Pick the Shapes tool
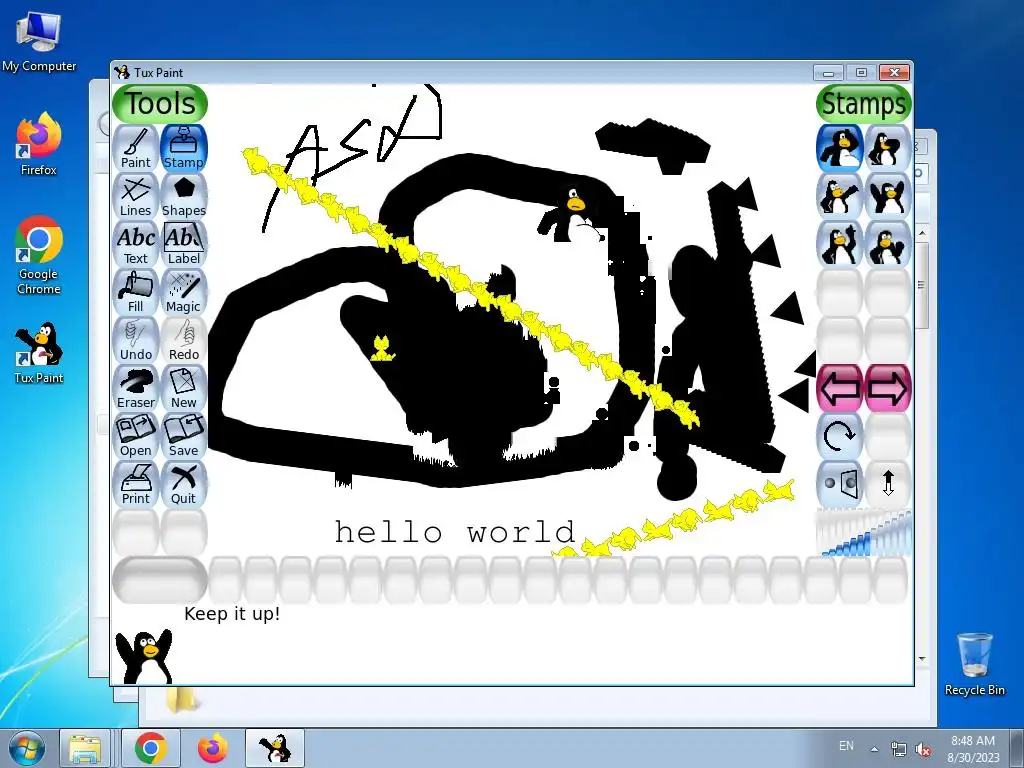Screen dimensions: 1024x768 click(184, 196)
